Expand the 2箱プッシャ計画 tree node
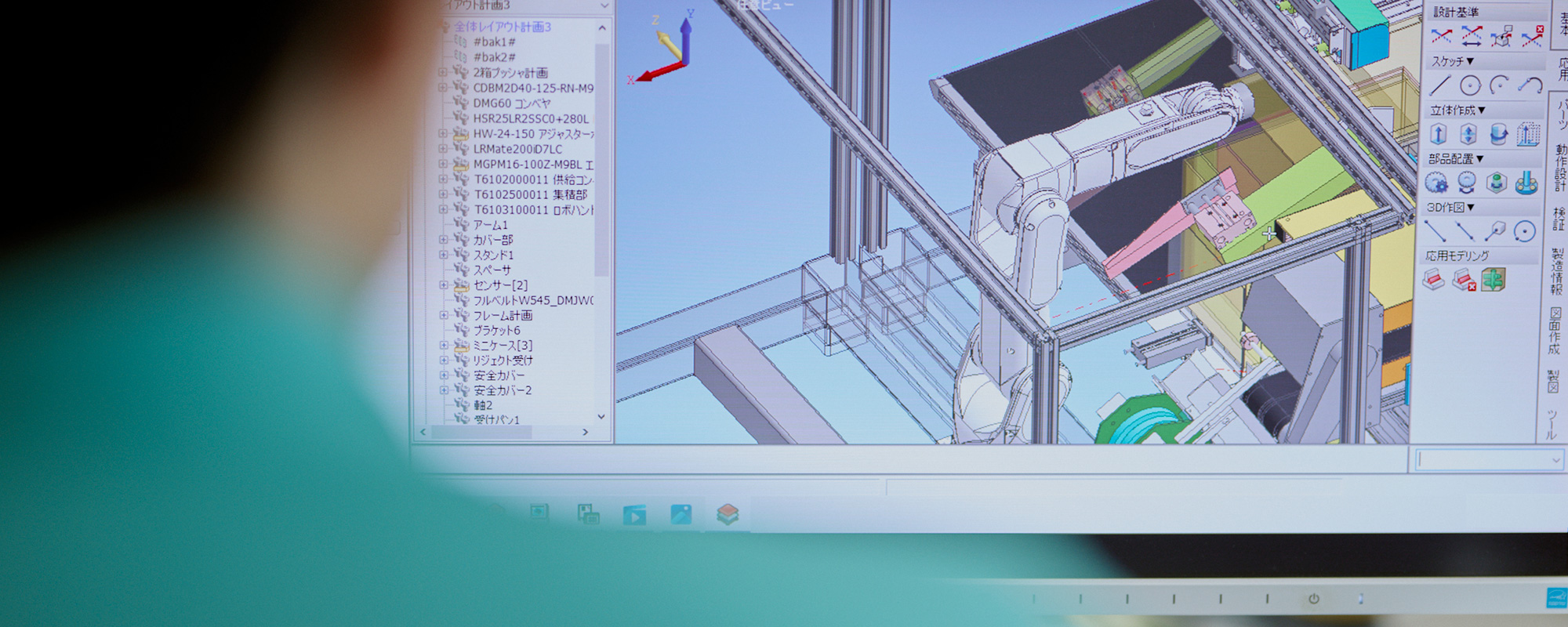 443,72
